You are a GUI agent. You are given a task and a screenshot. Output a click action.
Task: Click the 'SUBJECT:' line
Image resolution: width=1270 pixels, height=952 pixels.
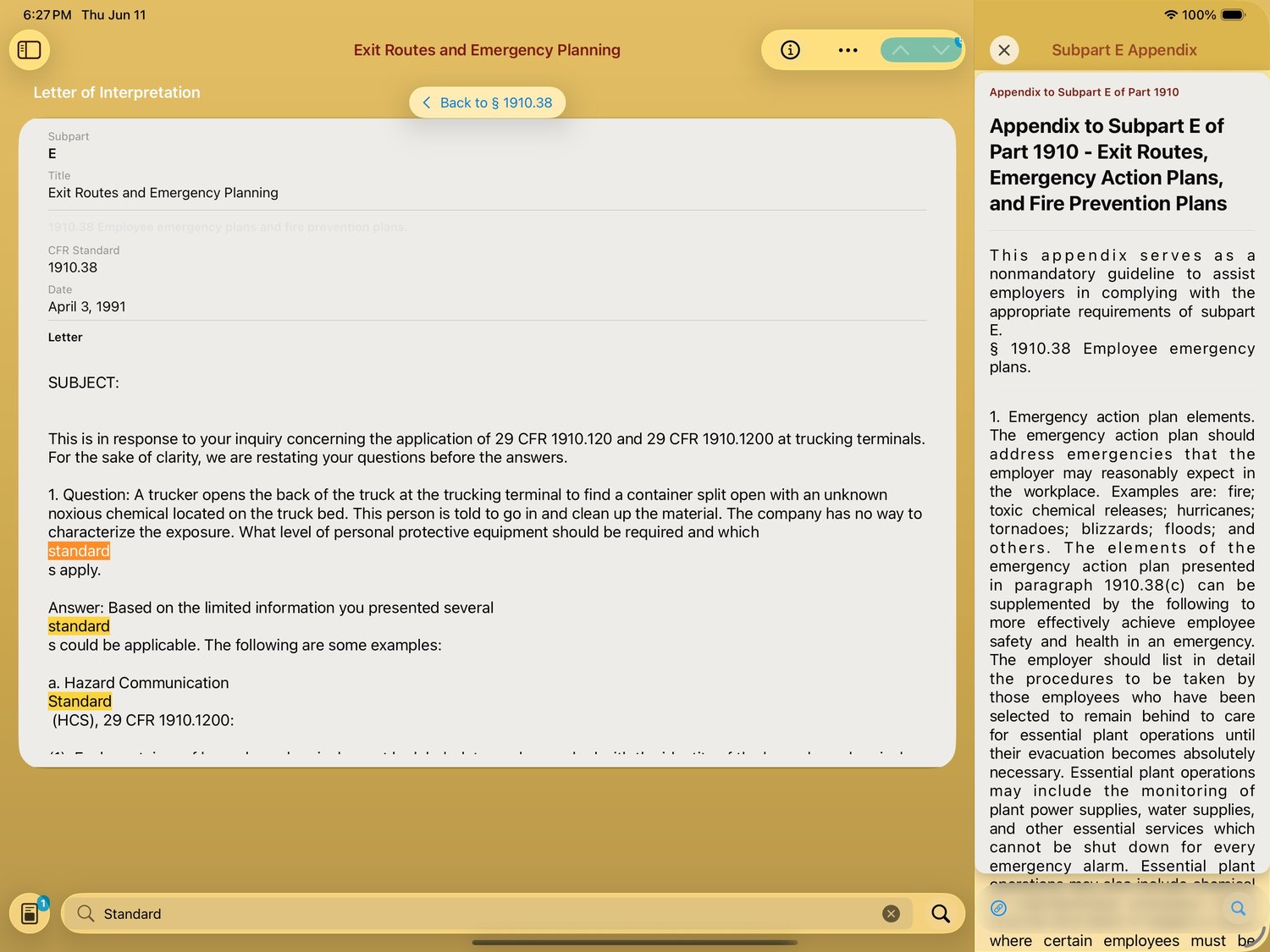pyautogui.click(x=84, y=382)
